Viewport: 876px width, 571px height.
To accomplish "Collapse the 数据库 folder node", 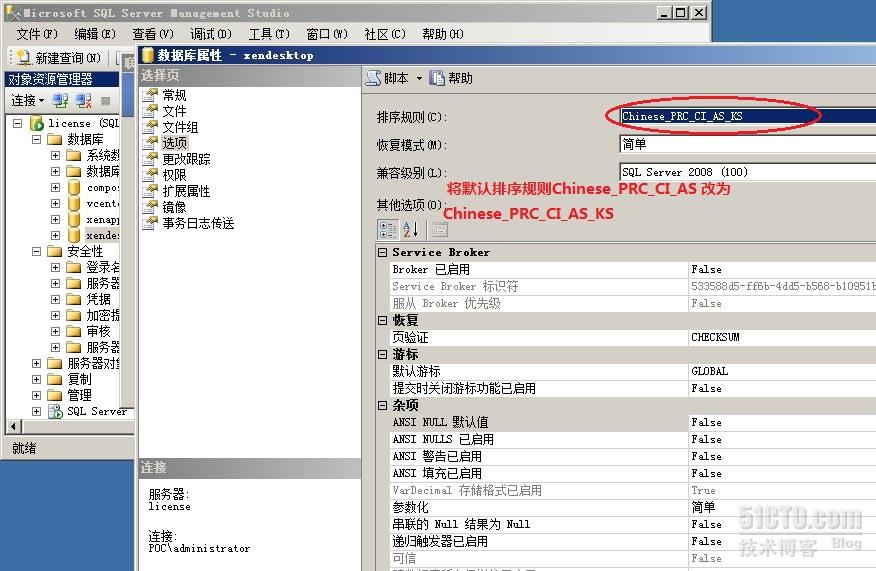I will click(36, 139).
